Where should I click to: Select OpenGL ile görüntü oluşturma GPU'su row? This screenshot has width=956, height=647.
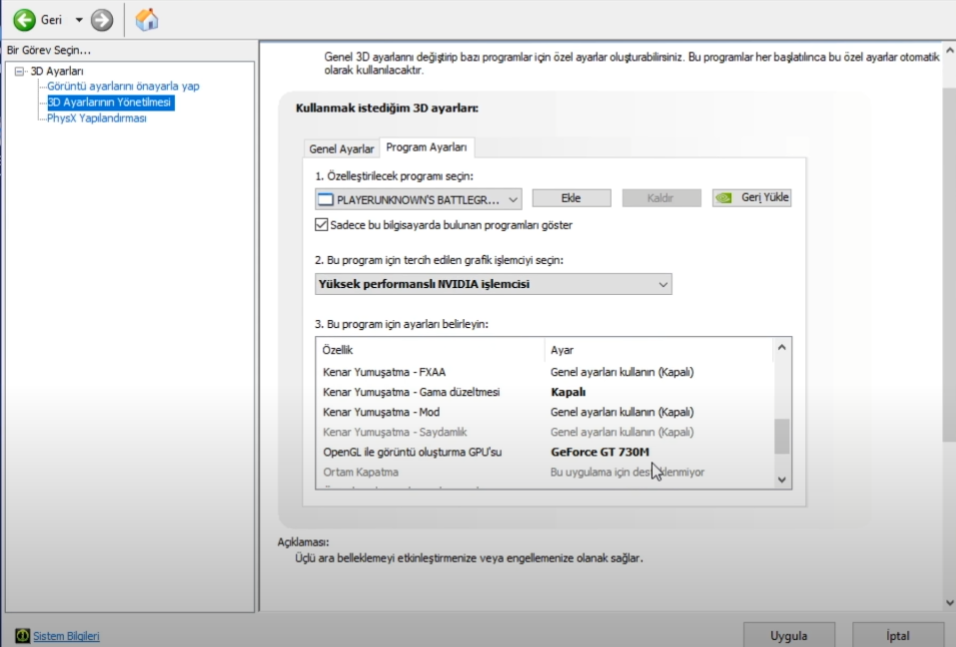[x=545, y=452]
